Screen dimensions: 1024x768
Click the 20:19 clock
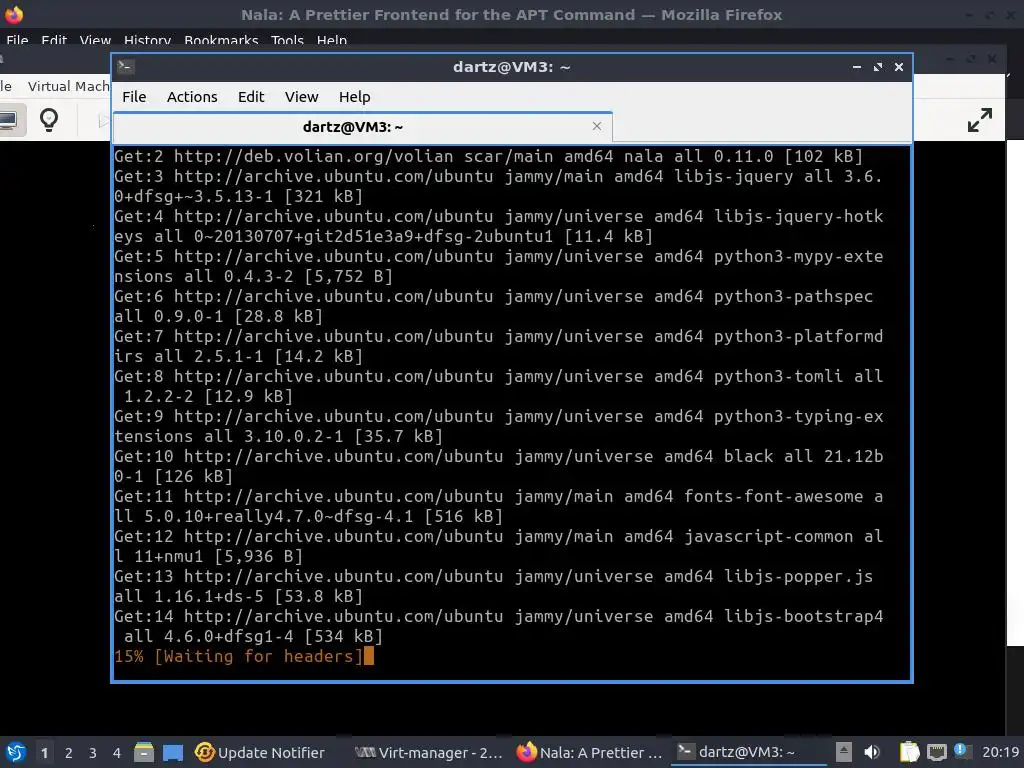pos(1000,752)
